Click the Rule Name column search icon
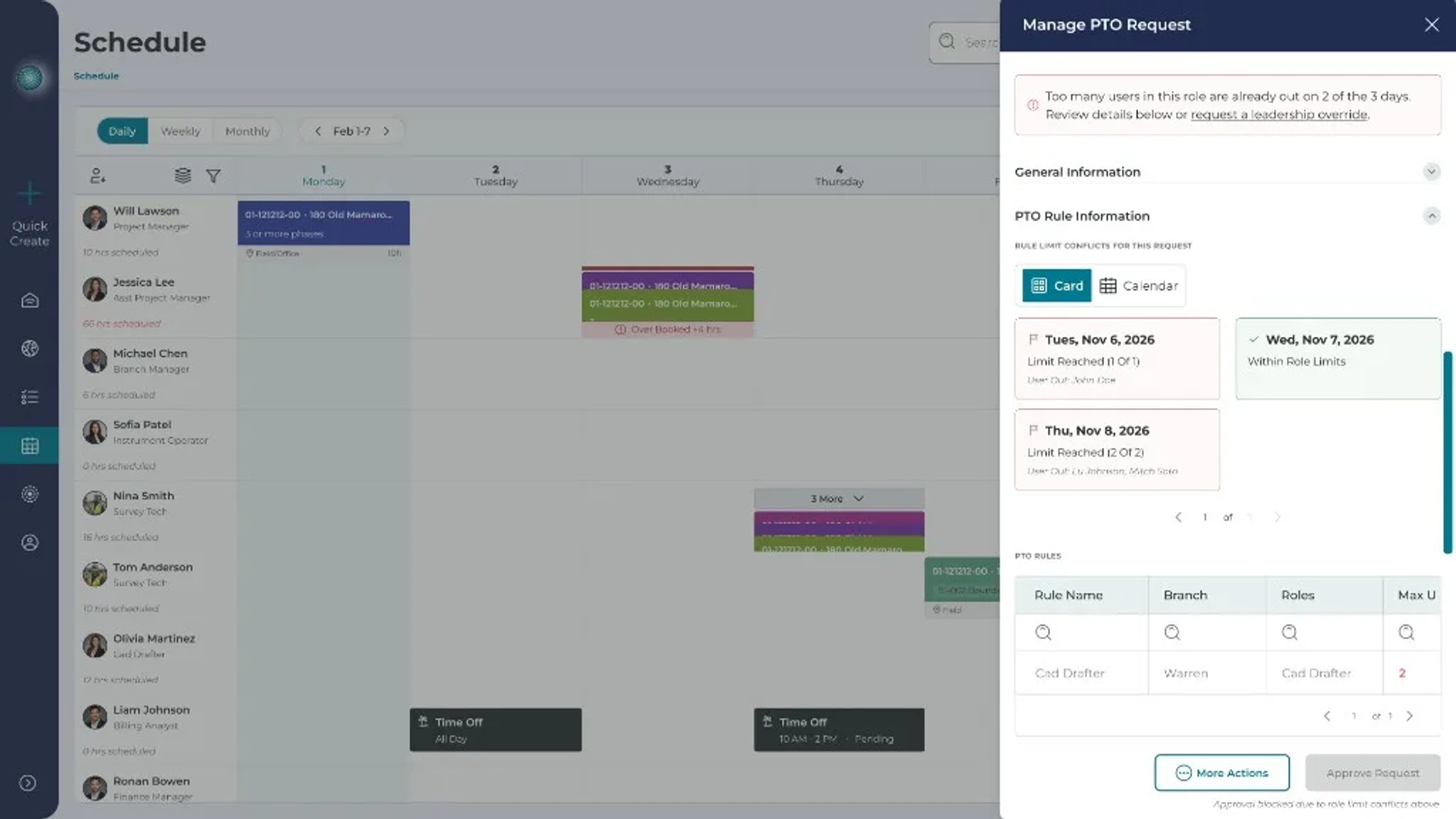 1043,632
